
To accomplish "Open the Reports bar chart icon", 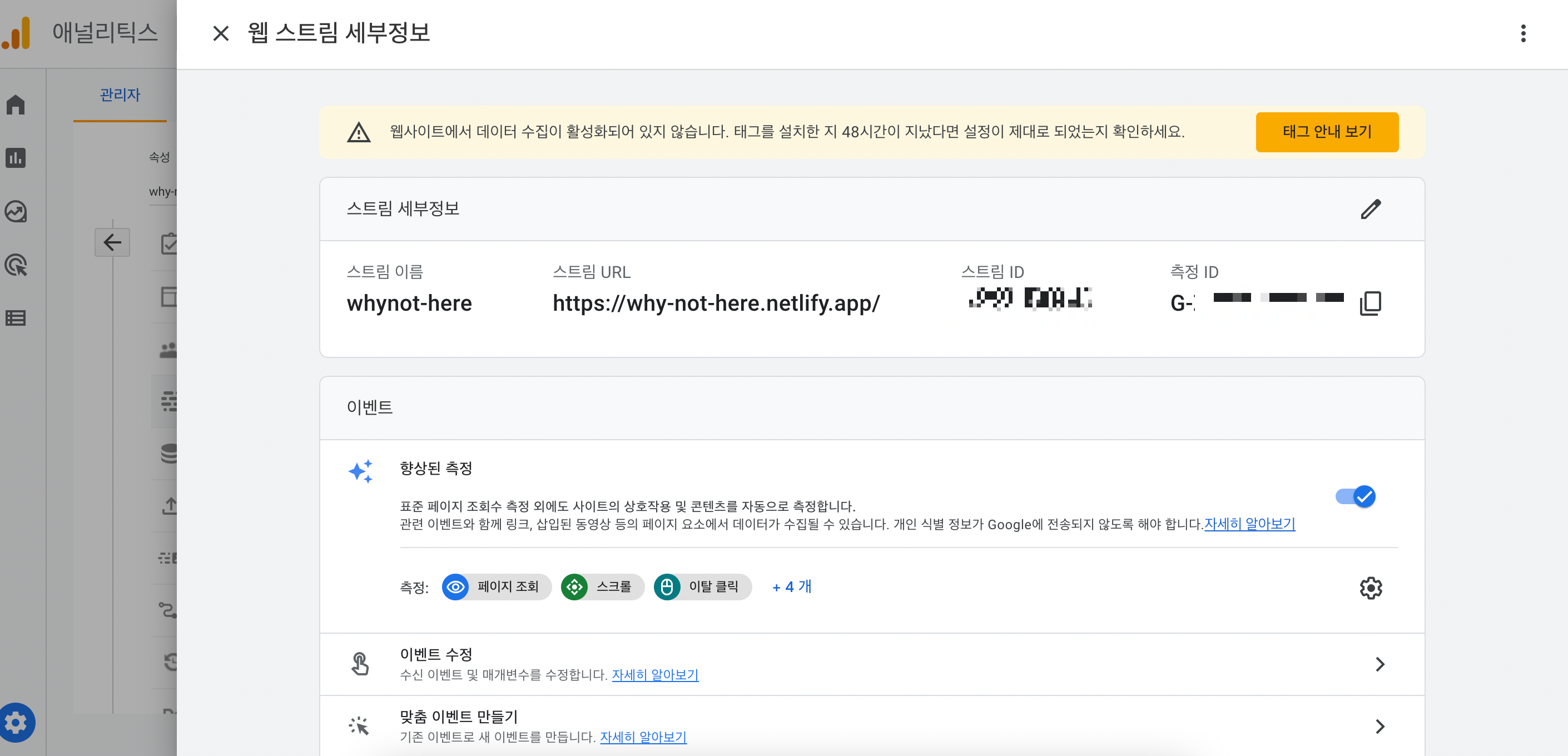I will point(16,158).
